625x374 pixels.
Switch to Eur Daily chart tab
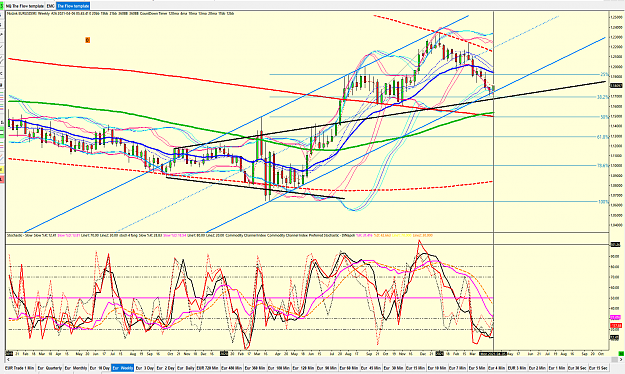[186, 368]
